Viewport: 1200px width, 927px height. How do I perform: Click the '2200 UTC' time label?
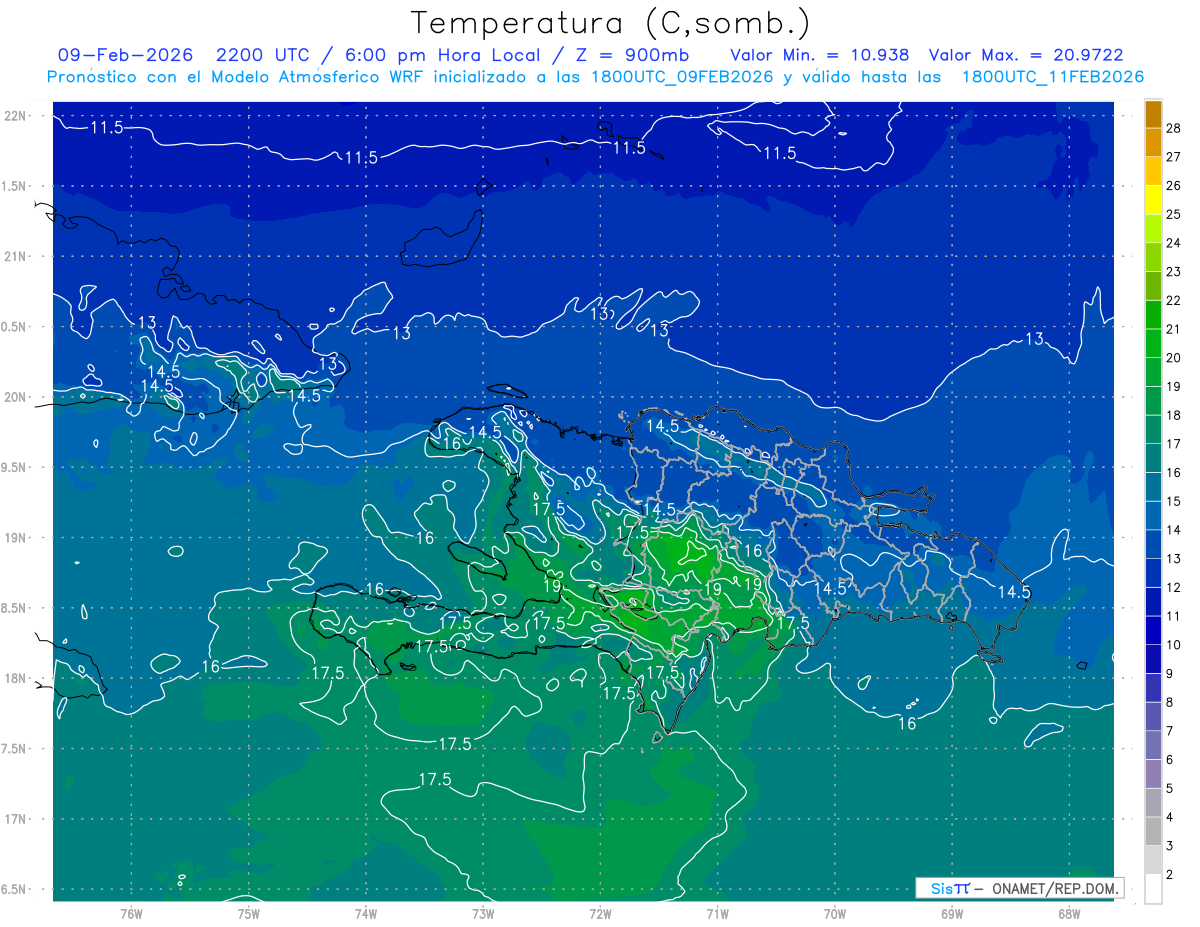(x=264, y=55)
